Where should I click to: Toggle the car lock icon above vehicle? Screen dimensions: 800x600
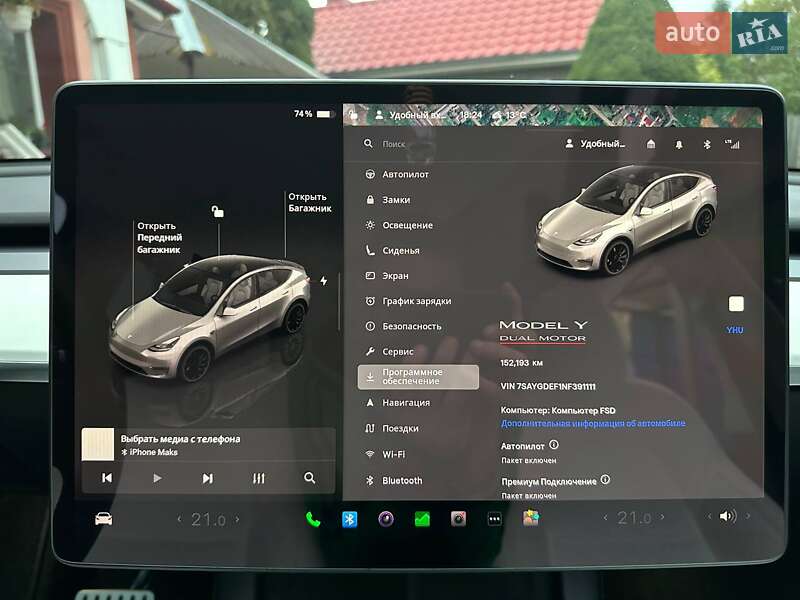(218, 211)
